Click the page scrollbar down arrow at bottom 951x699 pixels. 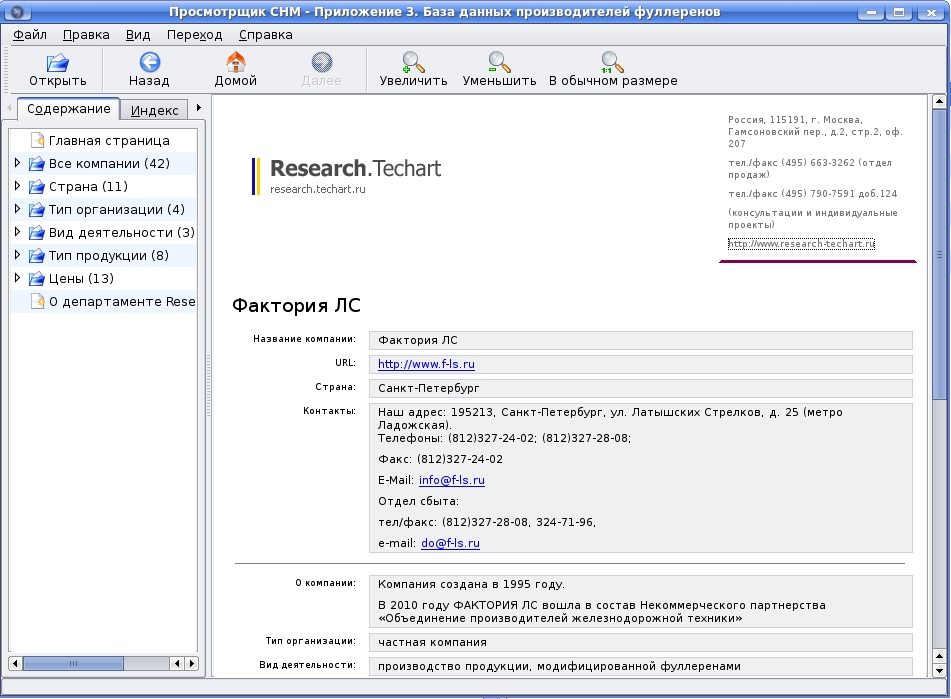click(x=939, y=671)
